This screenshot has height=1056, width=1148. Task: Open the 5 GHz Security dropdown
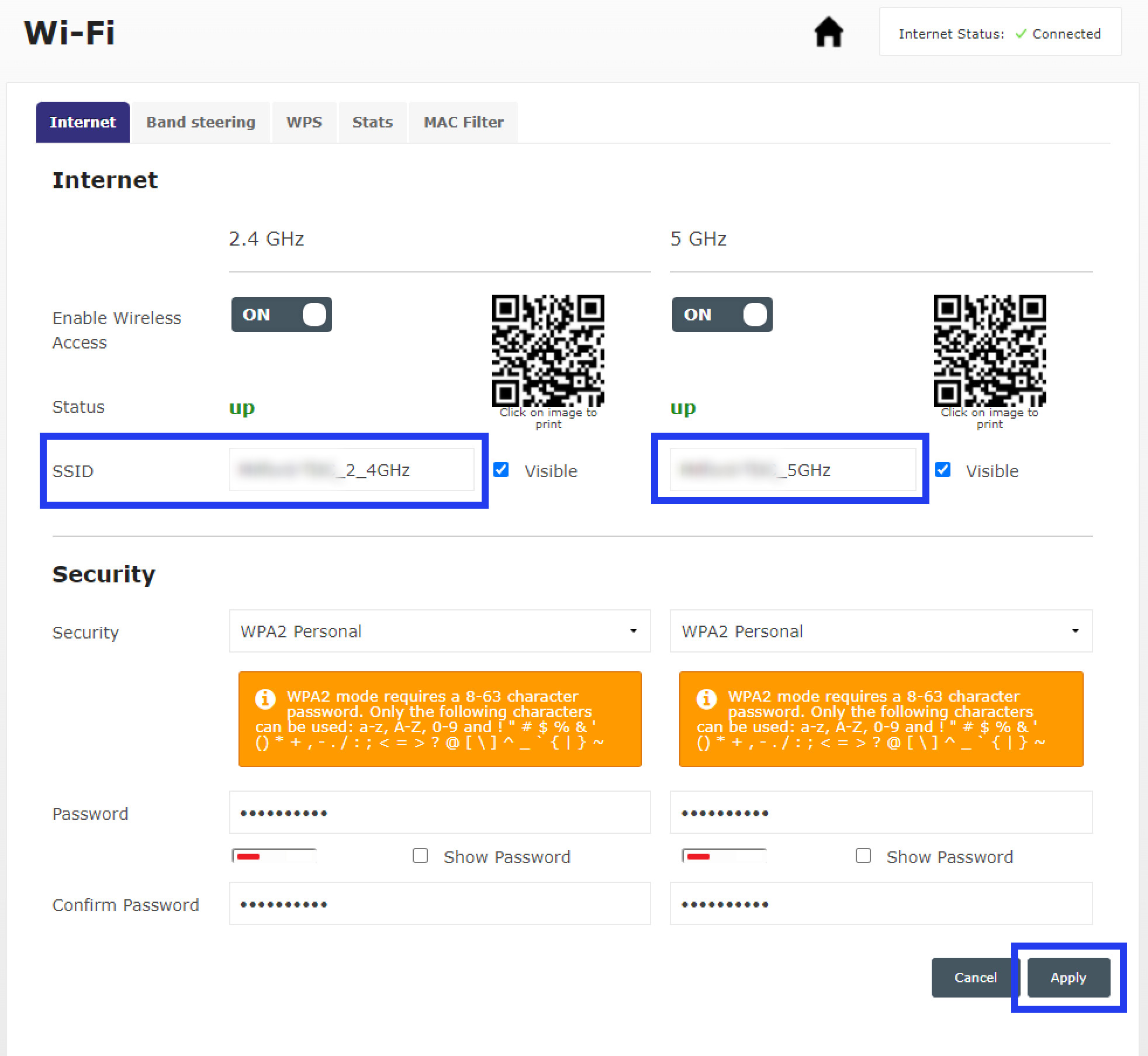[x=881, y=631]
